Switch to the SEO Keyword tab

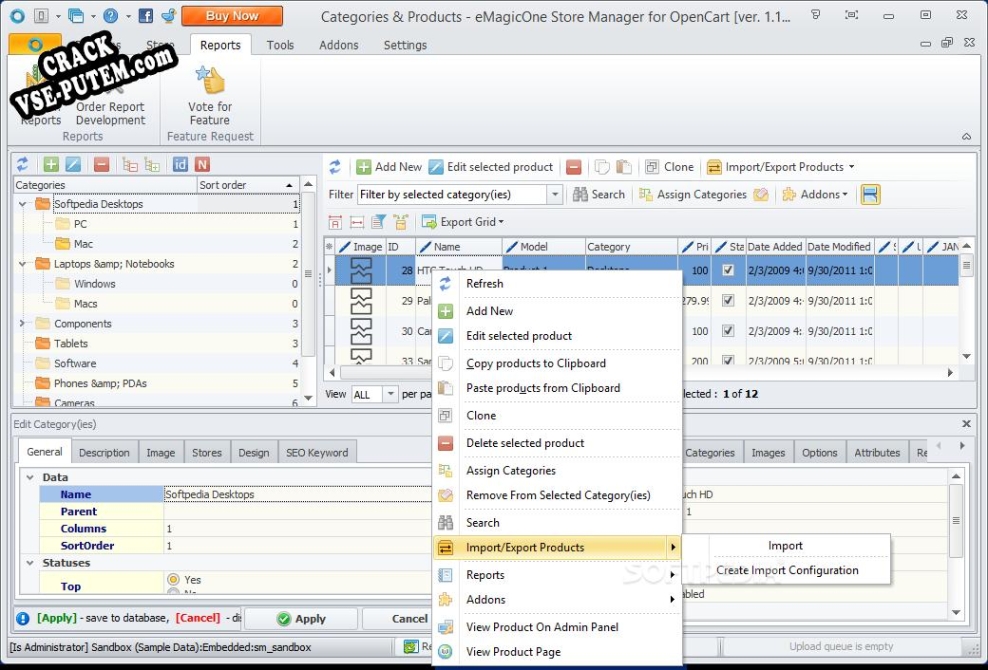(317, 453)
